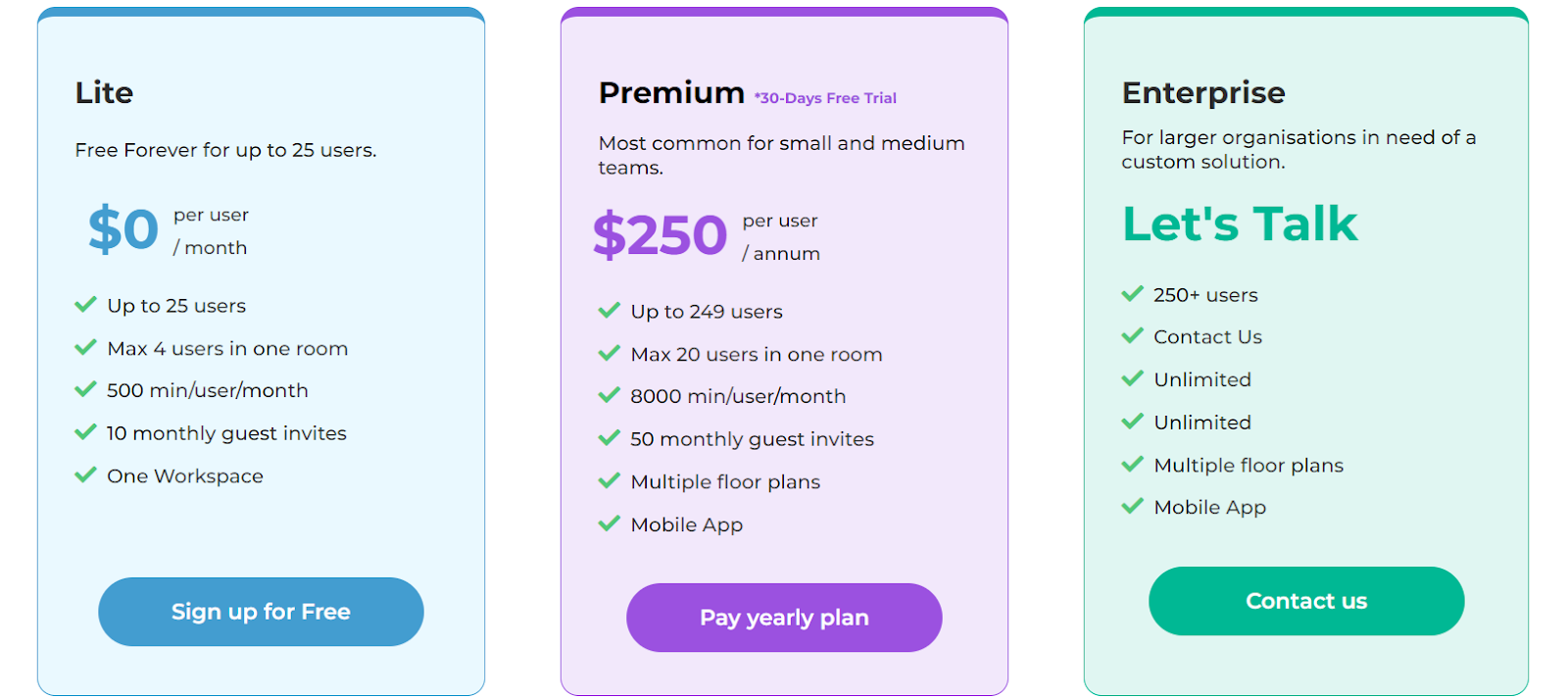Image resolution: width=1568 pixels, height=698 pixels.
Task: Click checkmark next to 50 monthly guest invites
Action: (610, 438)
